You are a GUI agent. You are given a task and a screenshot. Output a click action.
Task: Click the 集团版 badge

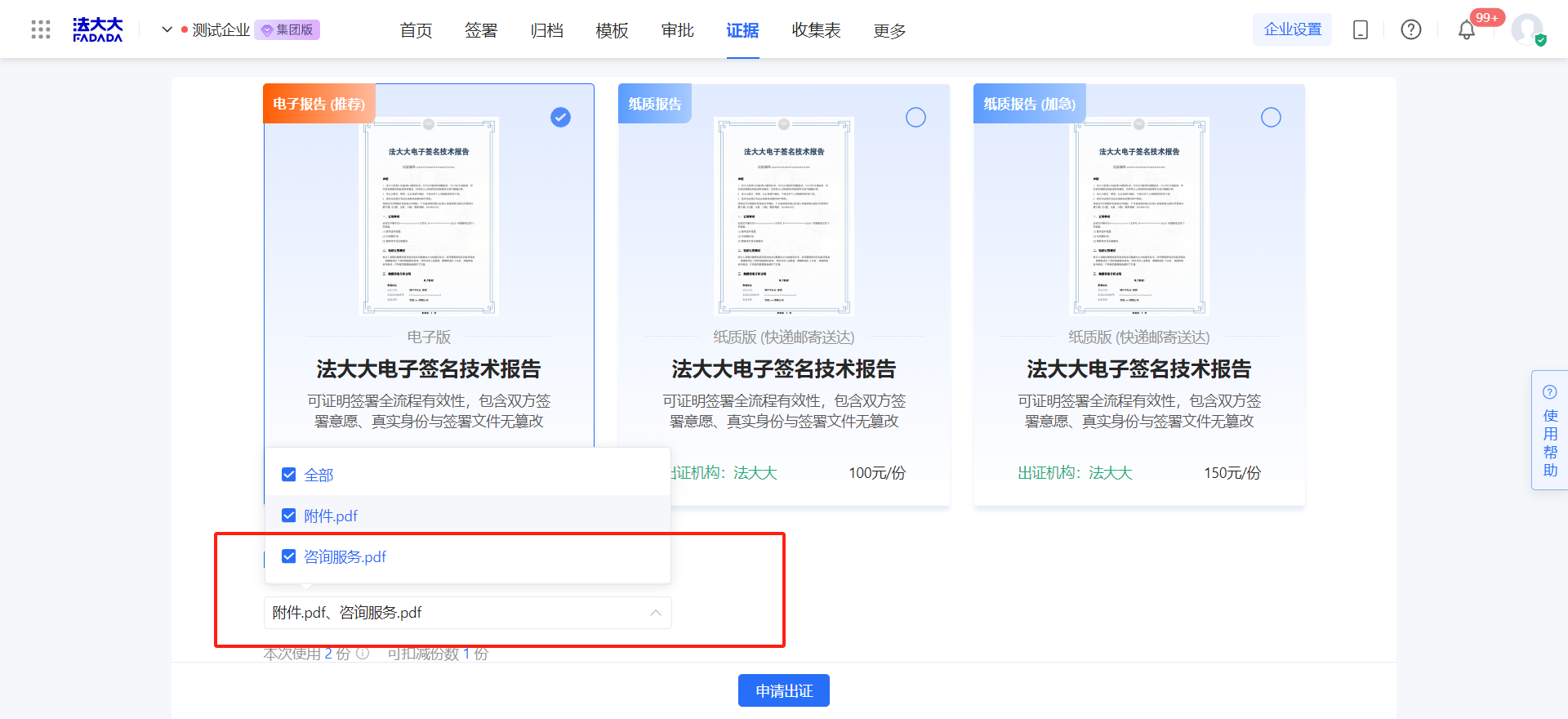pyautogui.click(x=287, y=30)
